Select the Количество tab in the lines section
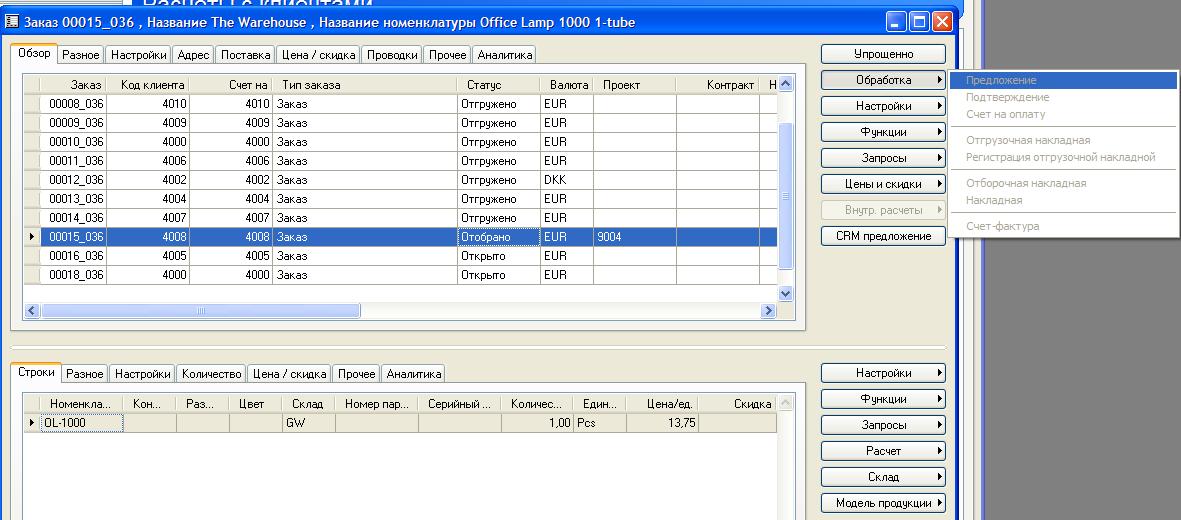This screenshot has width=1181, height=520. click(x=212, y=374)
